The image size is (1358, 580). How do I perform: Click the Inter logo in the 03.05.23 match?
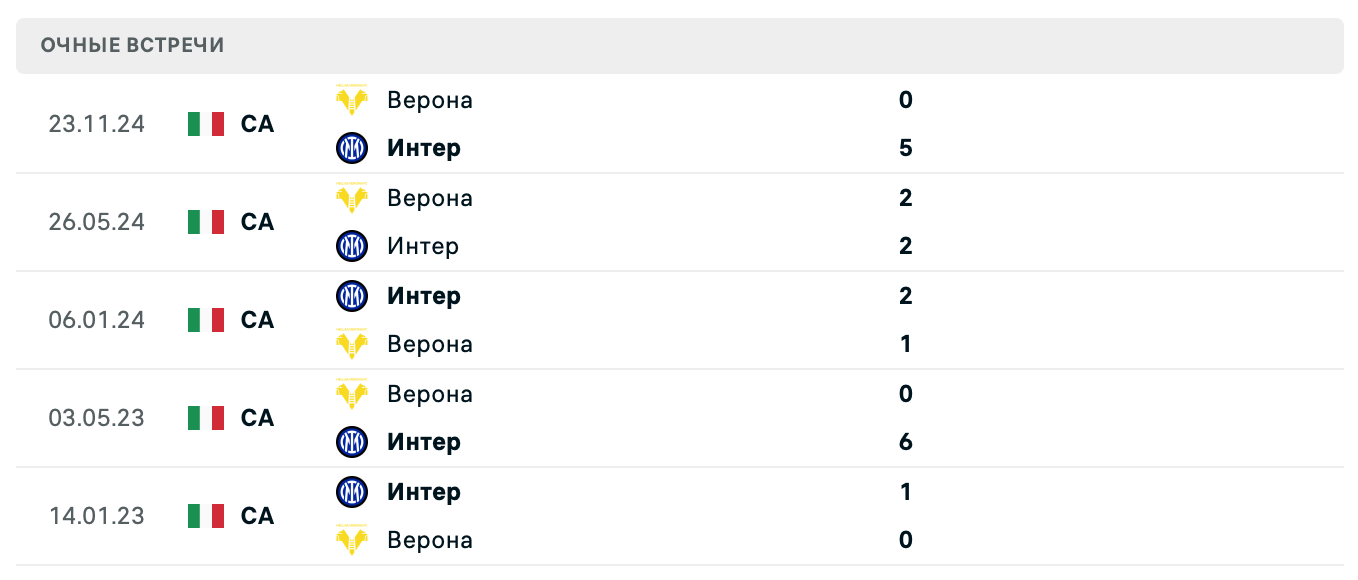tap(352, 442)
